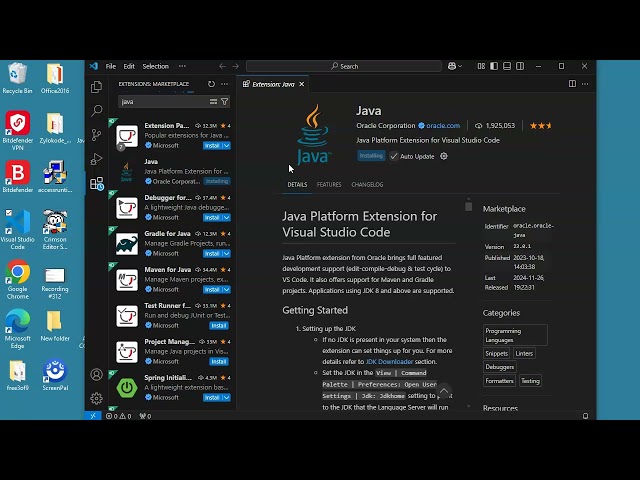Open the Selection menu
This screenshot has height=480, width=640.
coord(156,66)
